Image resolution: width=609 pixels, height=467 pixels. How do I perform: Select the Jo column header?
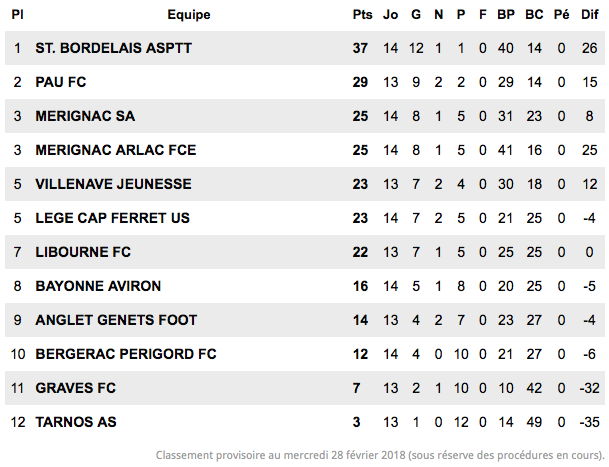coord(390,15)
